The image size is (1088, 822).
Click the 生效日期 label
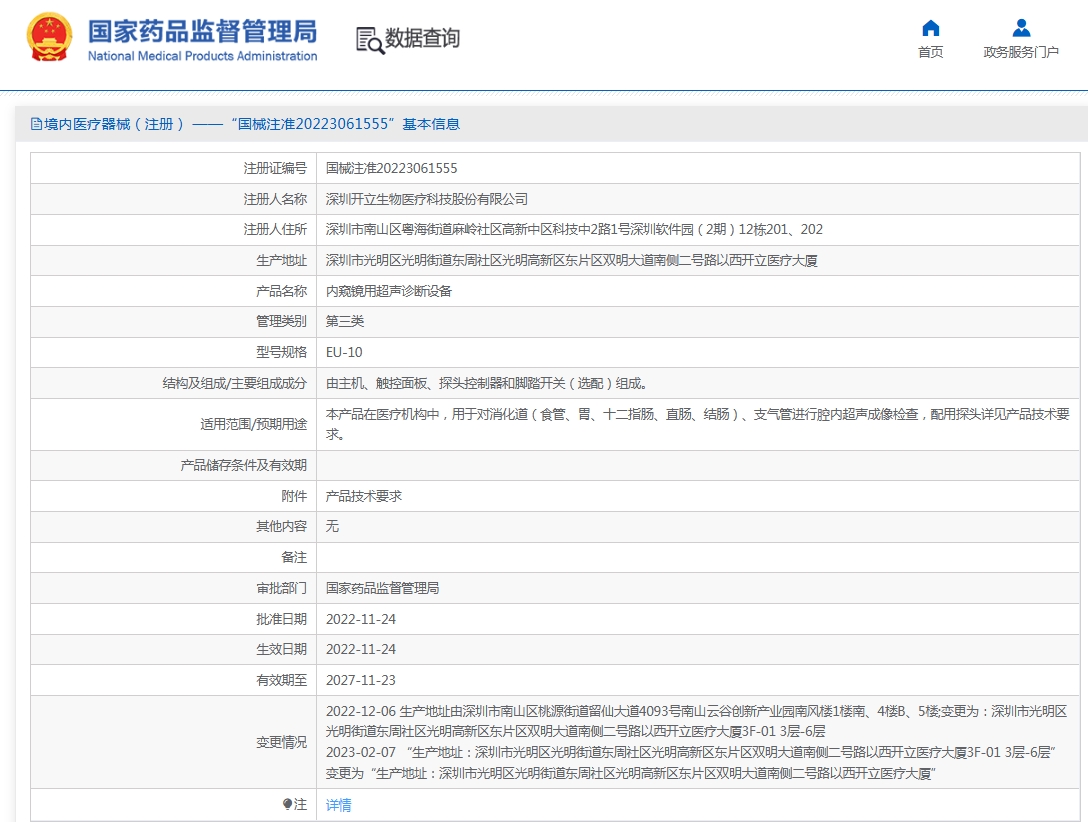(x=281, y=650)
